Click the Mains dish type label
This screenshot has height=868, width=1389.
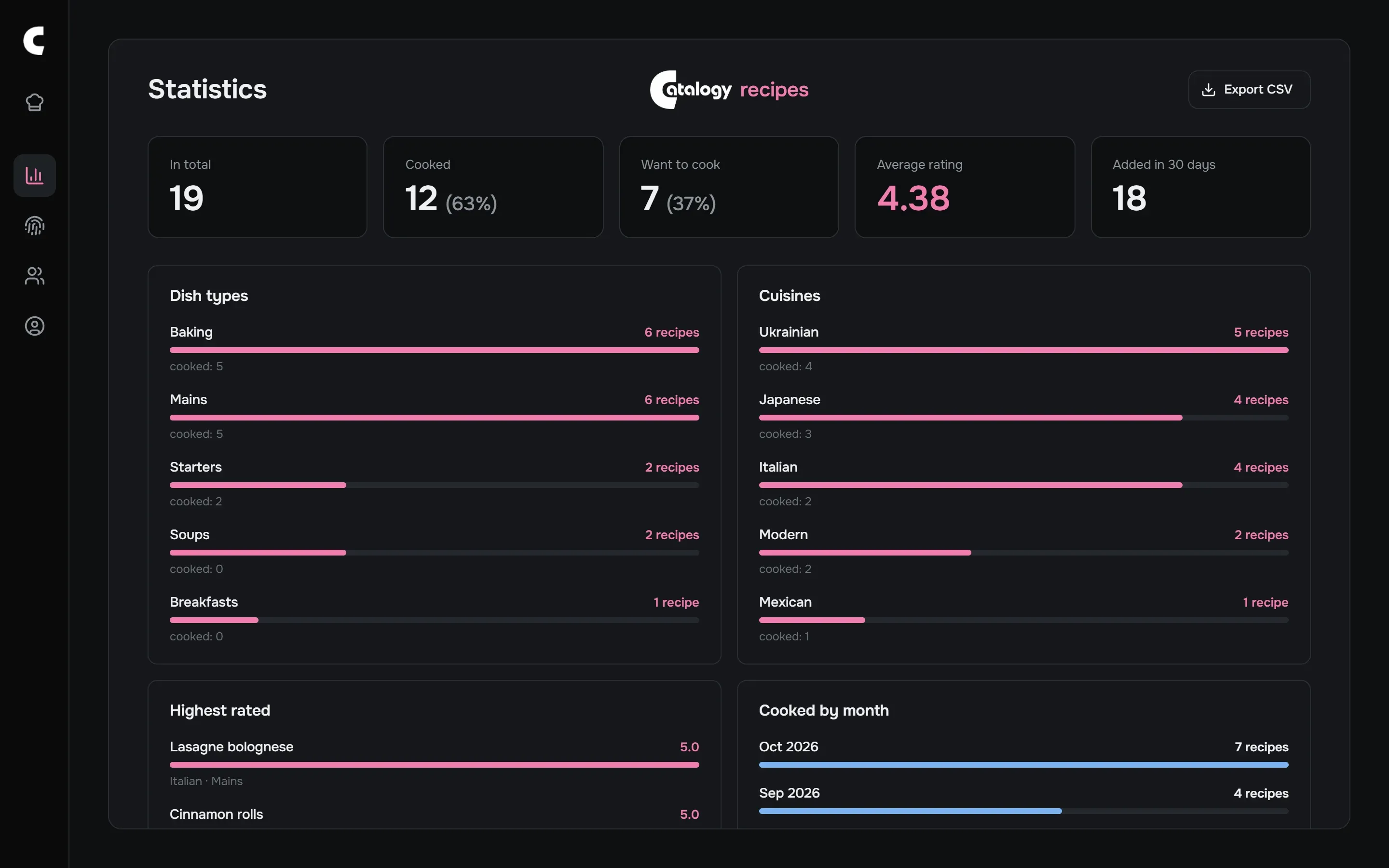(188, 400)
